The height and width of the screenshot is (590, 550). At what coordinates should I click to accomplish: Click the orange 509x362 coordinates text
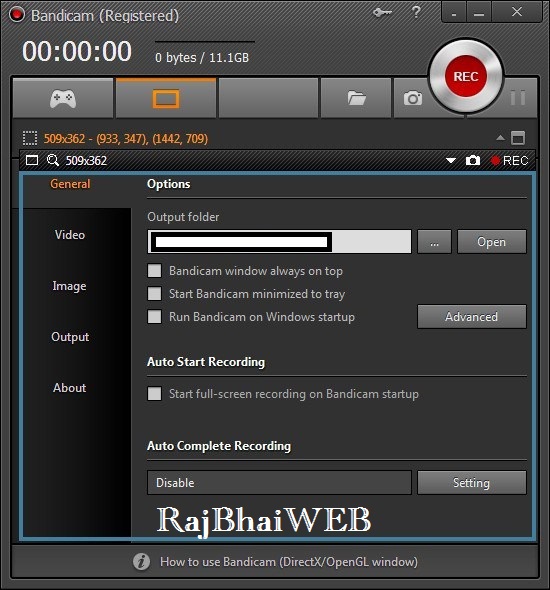(126, 139)
